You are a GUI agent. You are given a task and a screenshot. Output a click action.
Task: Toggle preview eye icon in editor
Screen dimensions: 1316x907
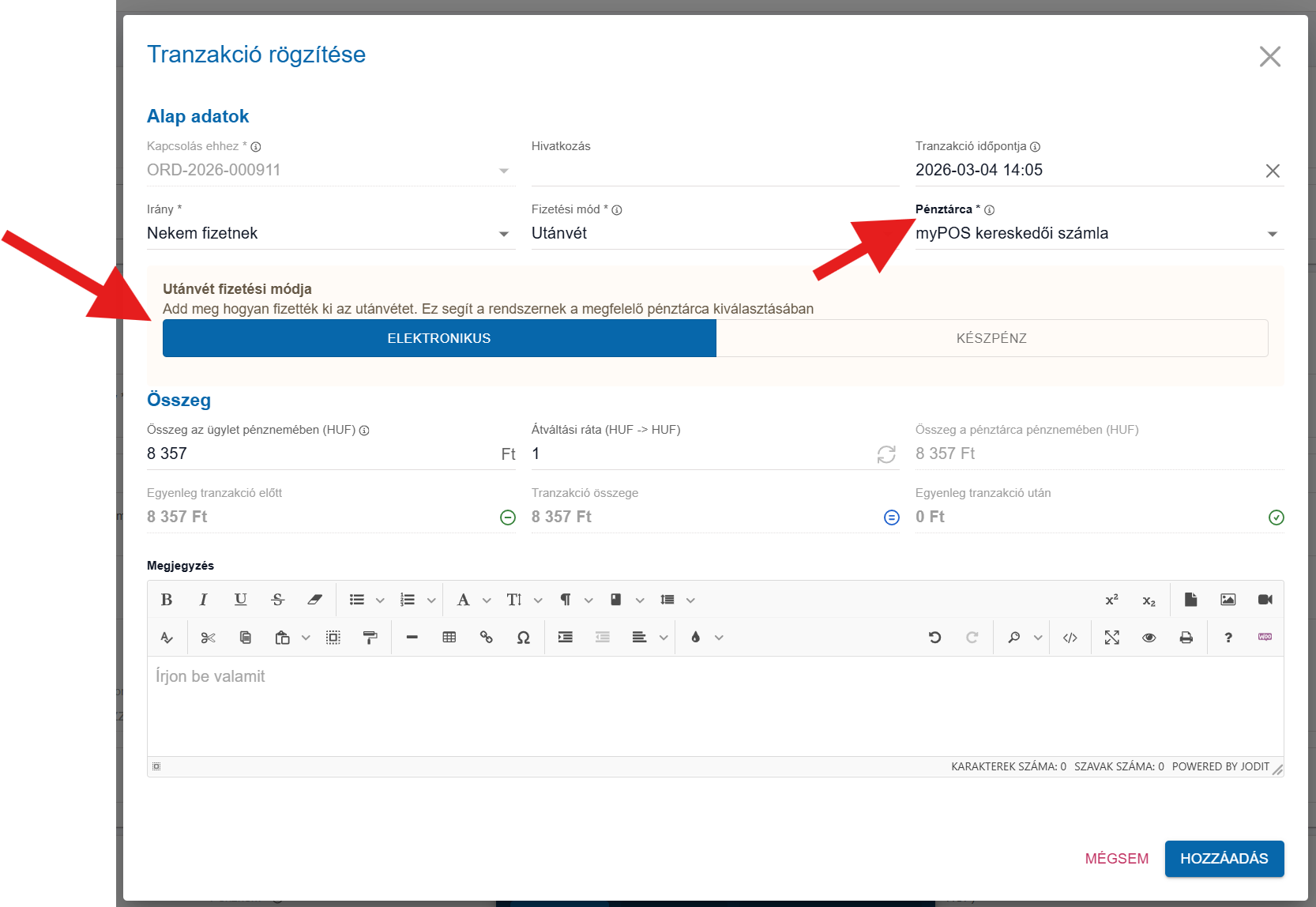(x=1149, y=638)
